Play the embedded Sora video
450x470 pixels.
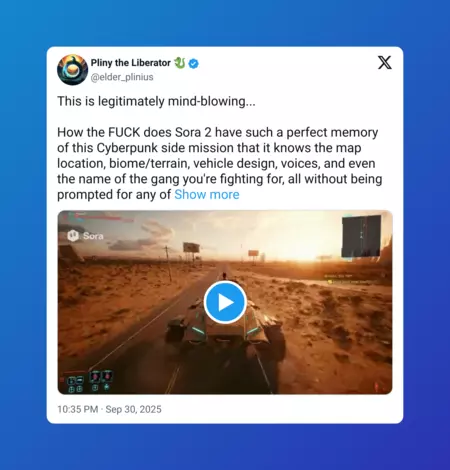225,302
